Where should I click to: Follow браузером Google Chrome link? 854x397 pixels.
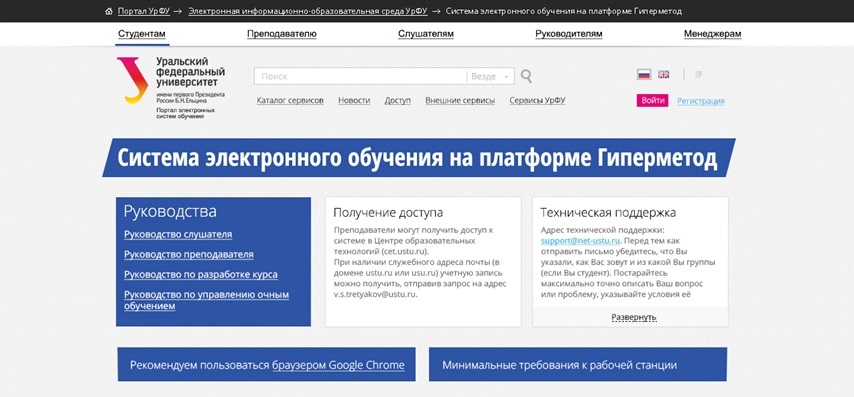[338, 364]
